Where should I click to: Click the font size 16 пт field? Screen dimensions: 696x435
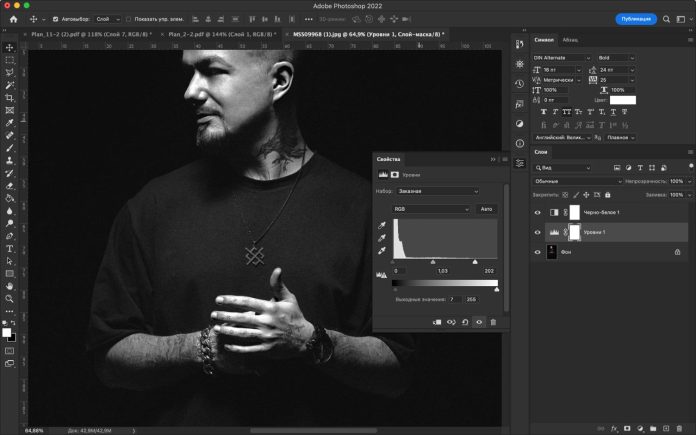pyautogui.click(x=561, y=70)
